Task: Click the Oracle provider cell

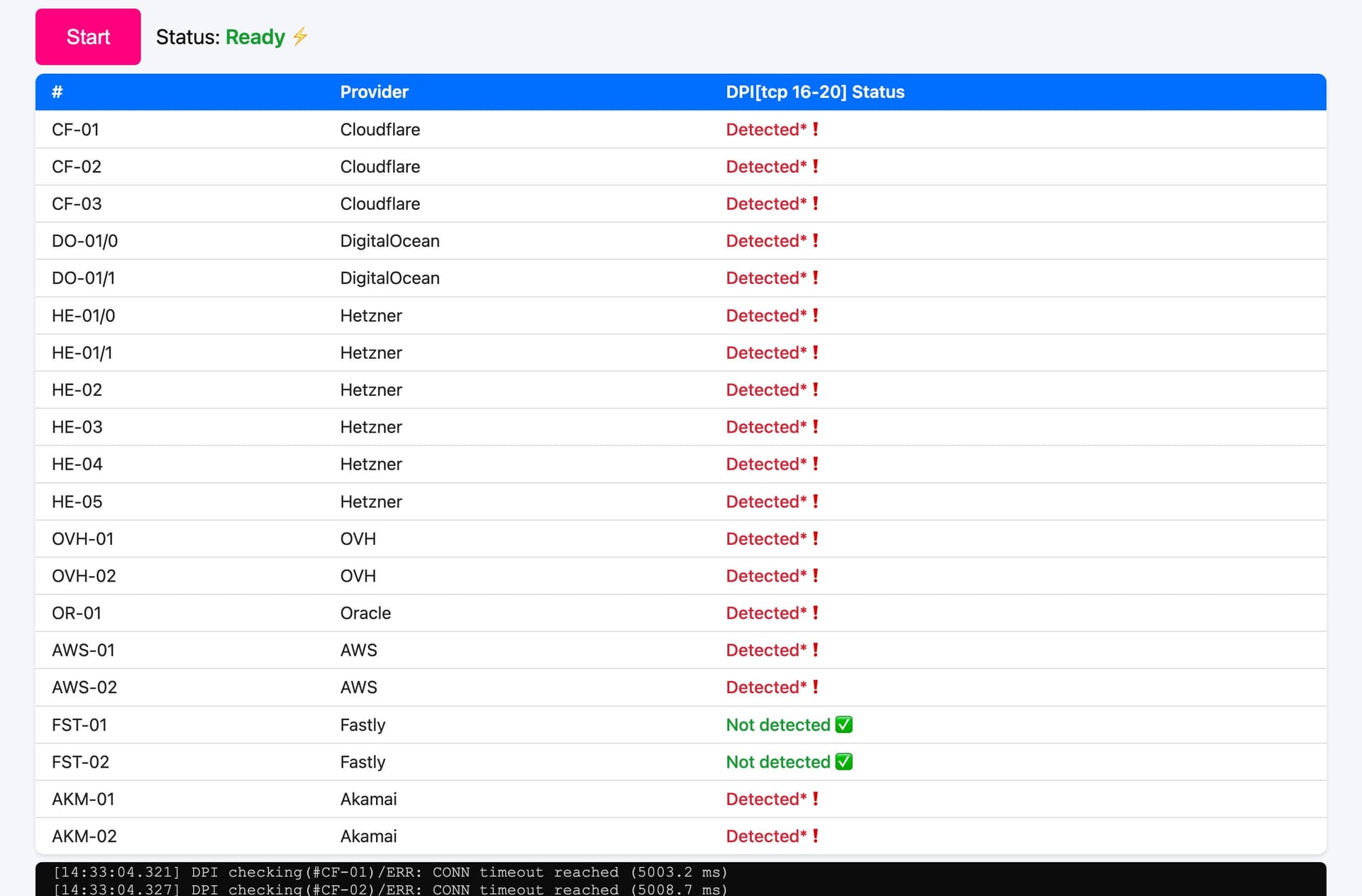Action: click(x=365, y=613)
